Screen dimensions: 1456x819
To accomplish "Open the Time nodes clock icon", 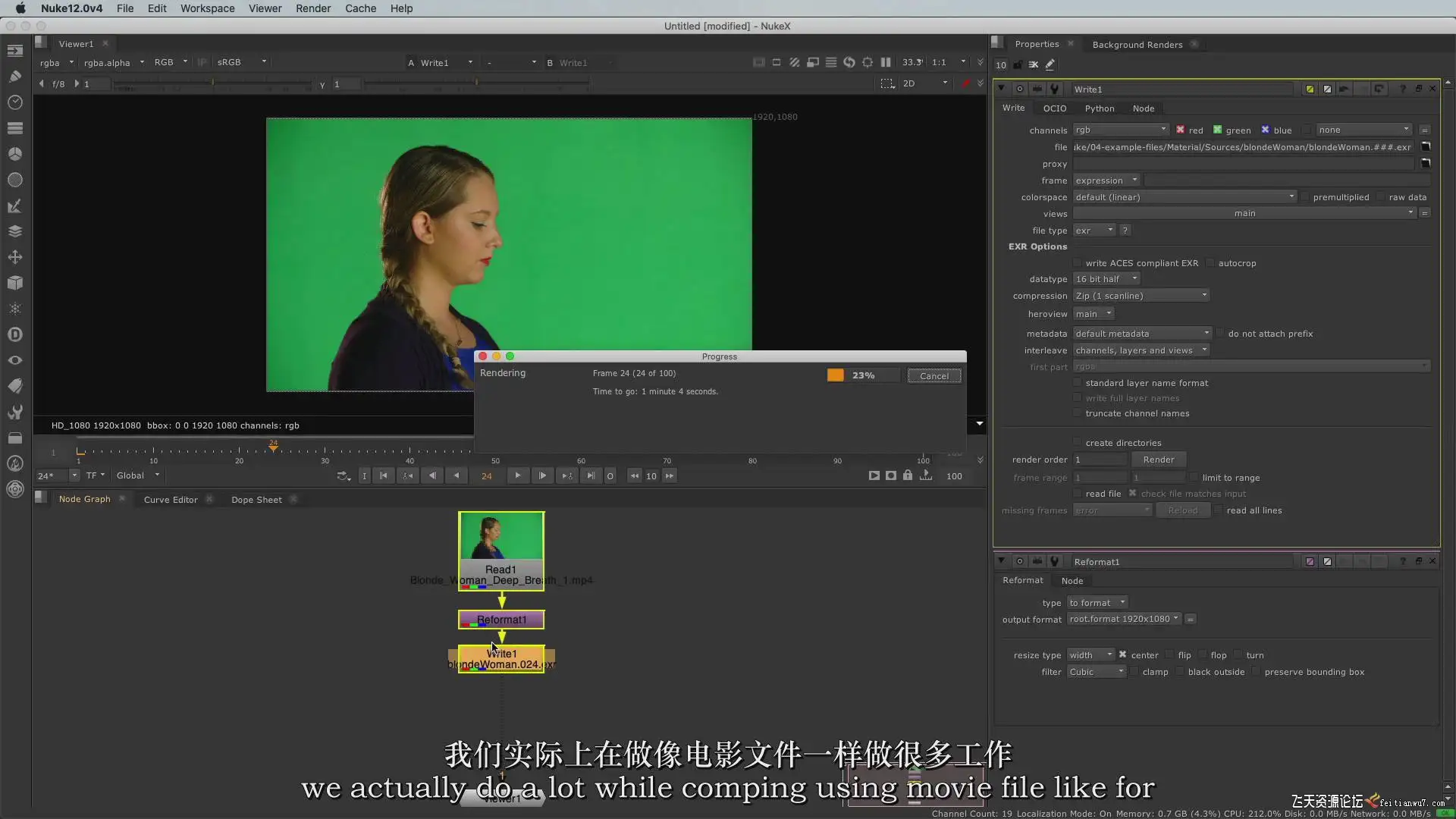I will [15, 102].
